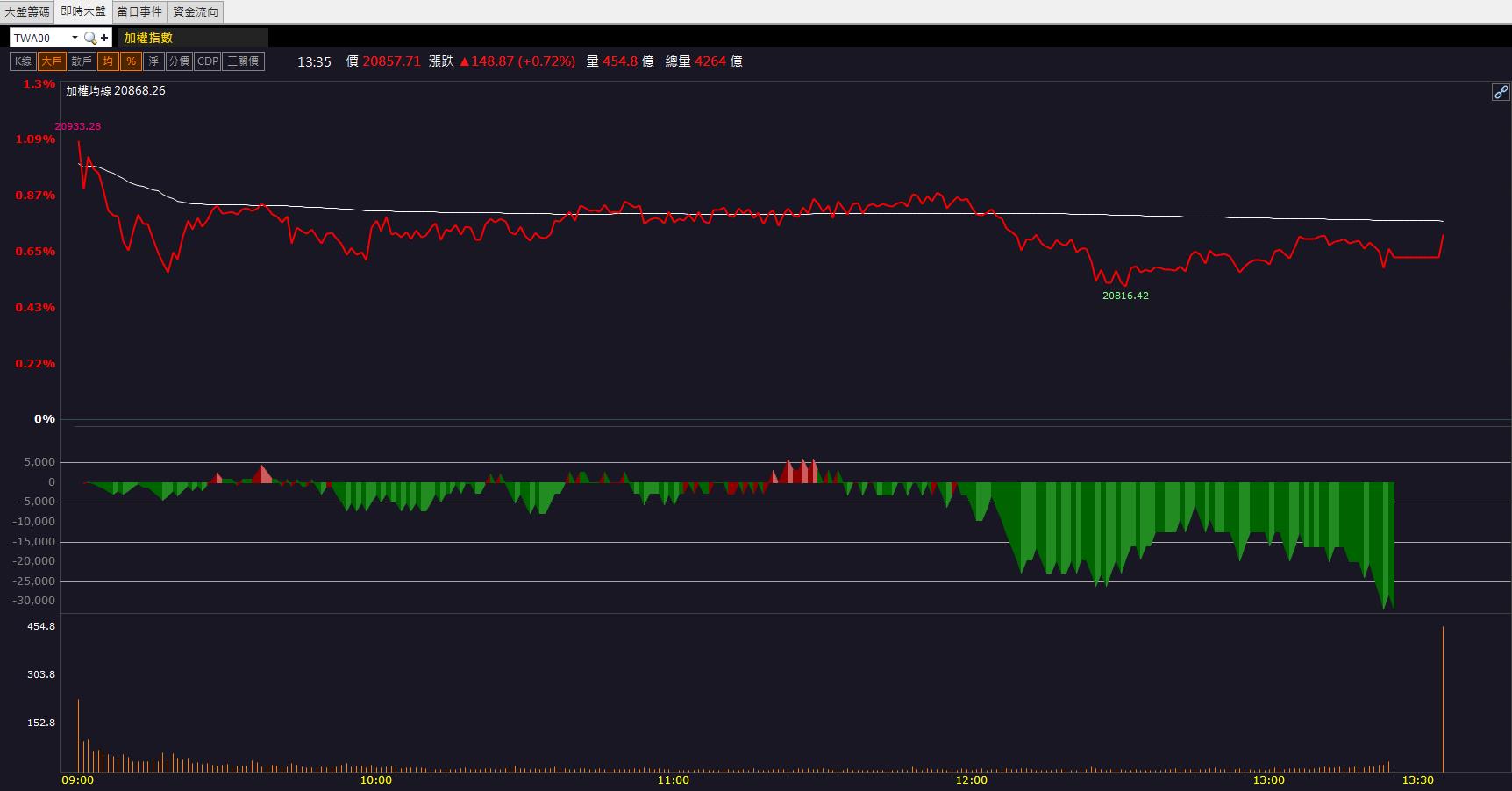Click the 分價 button

coord(179,61)
